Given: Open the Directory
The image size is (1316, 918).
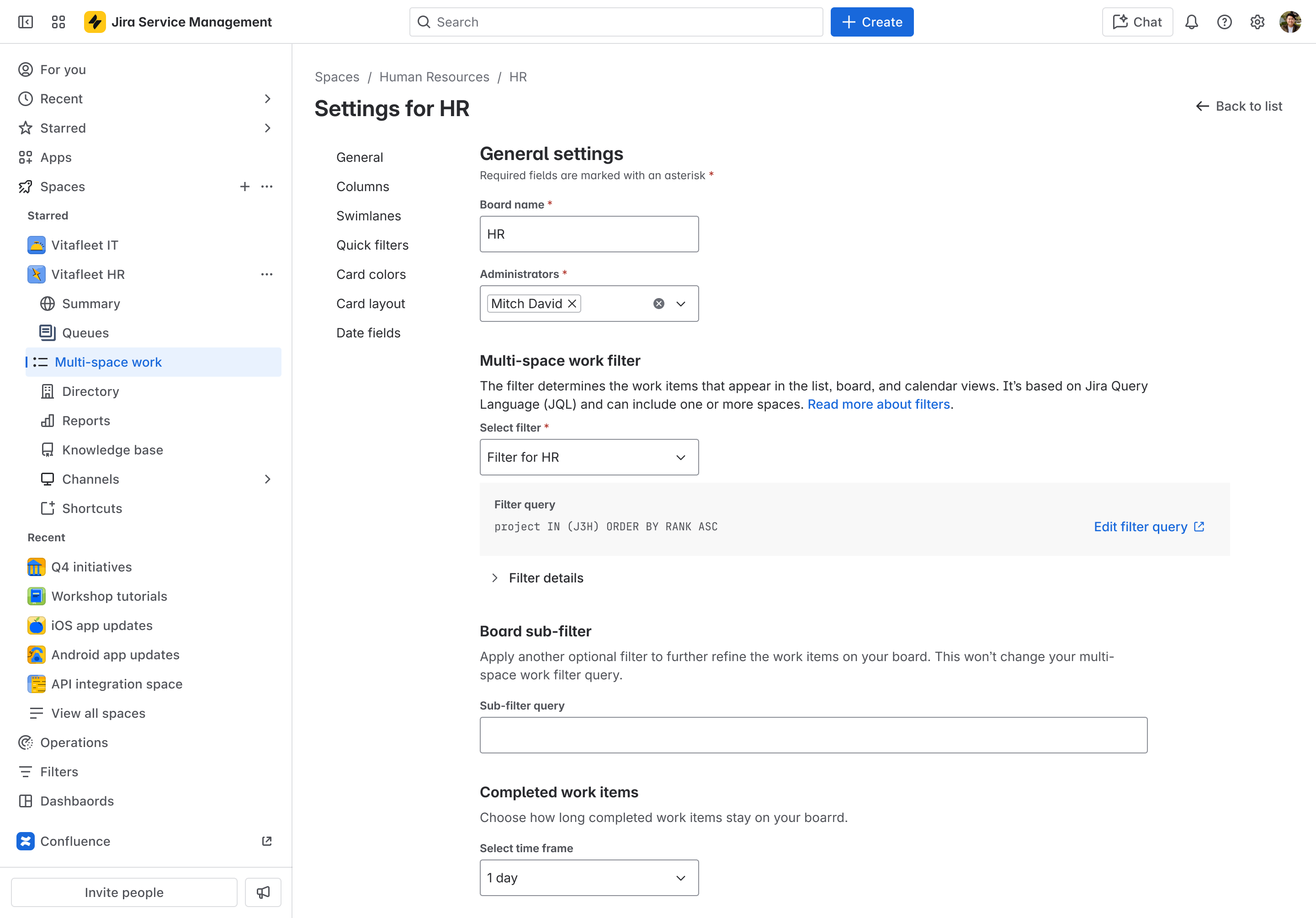Looking at the screenshot, I should point(90,391).
